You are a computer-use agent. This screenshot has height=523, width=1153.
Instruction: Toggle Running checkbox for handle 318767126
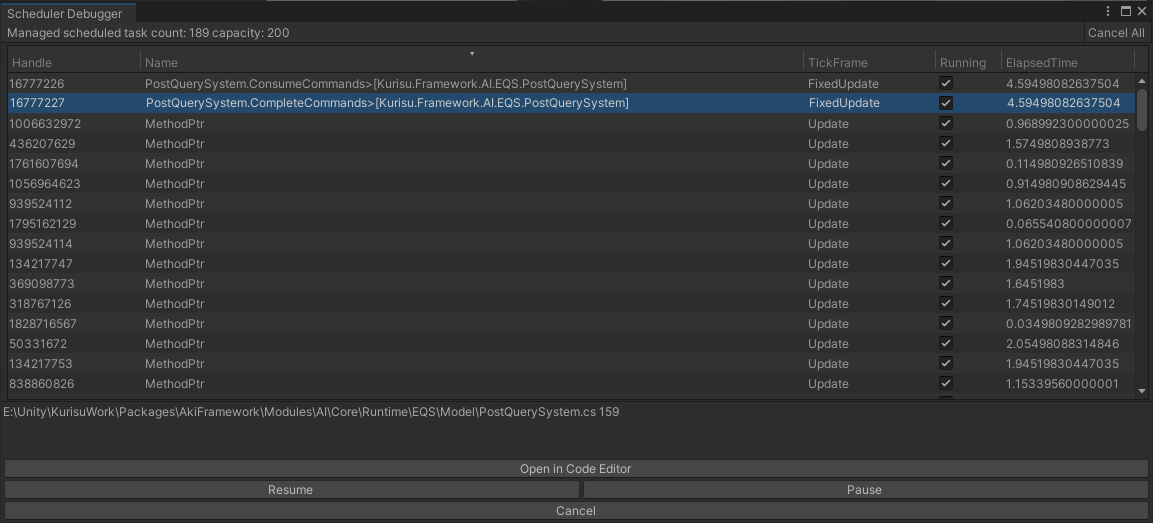[946, 303]
